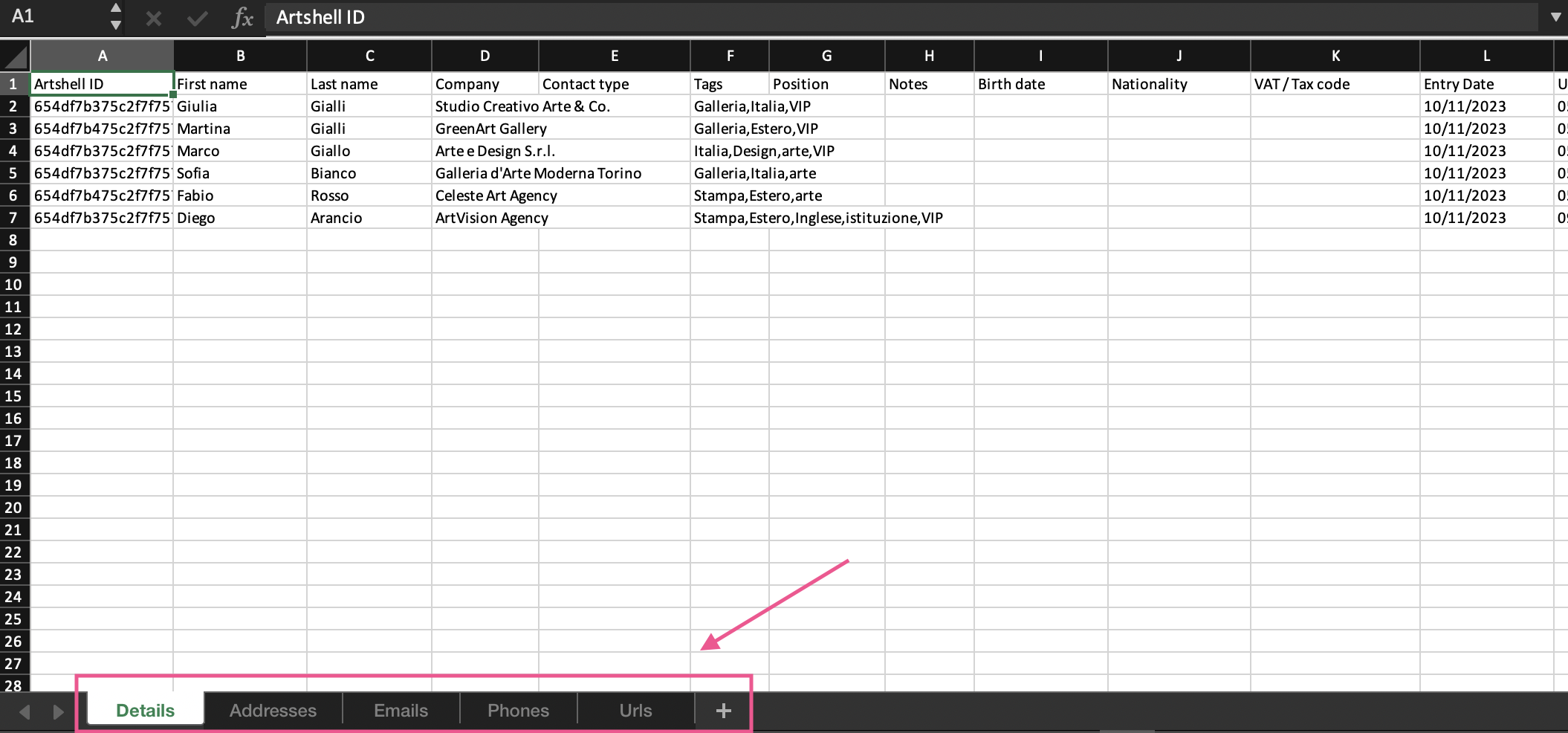Select the cell with first name Giulia
1568x733 pixels.
click(x=240, y=106)
